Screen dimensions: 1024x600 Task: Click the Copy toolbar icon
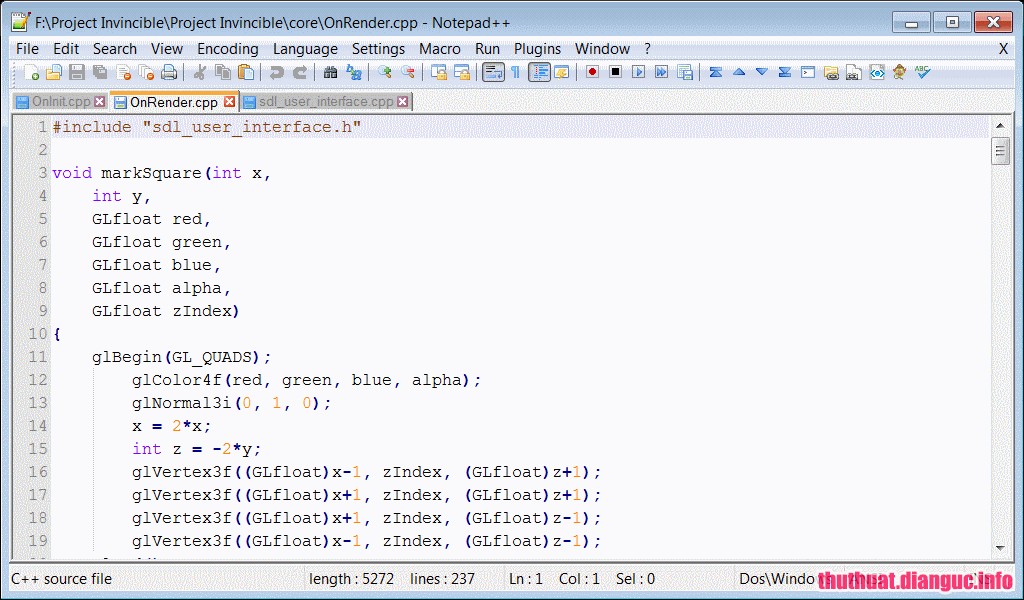click(x=223, y=72)
